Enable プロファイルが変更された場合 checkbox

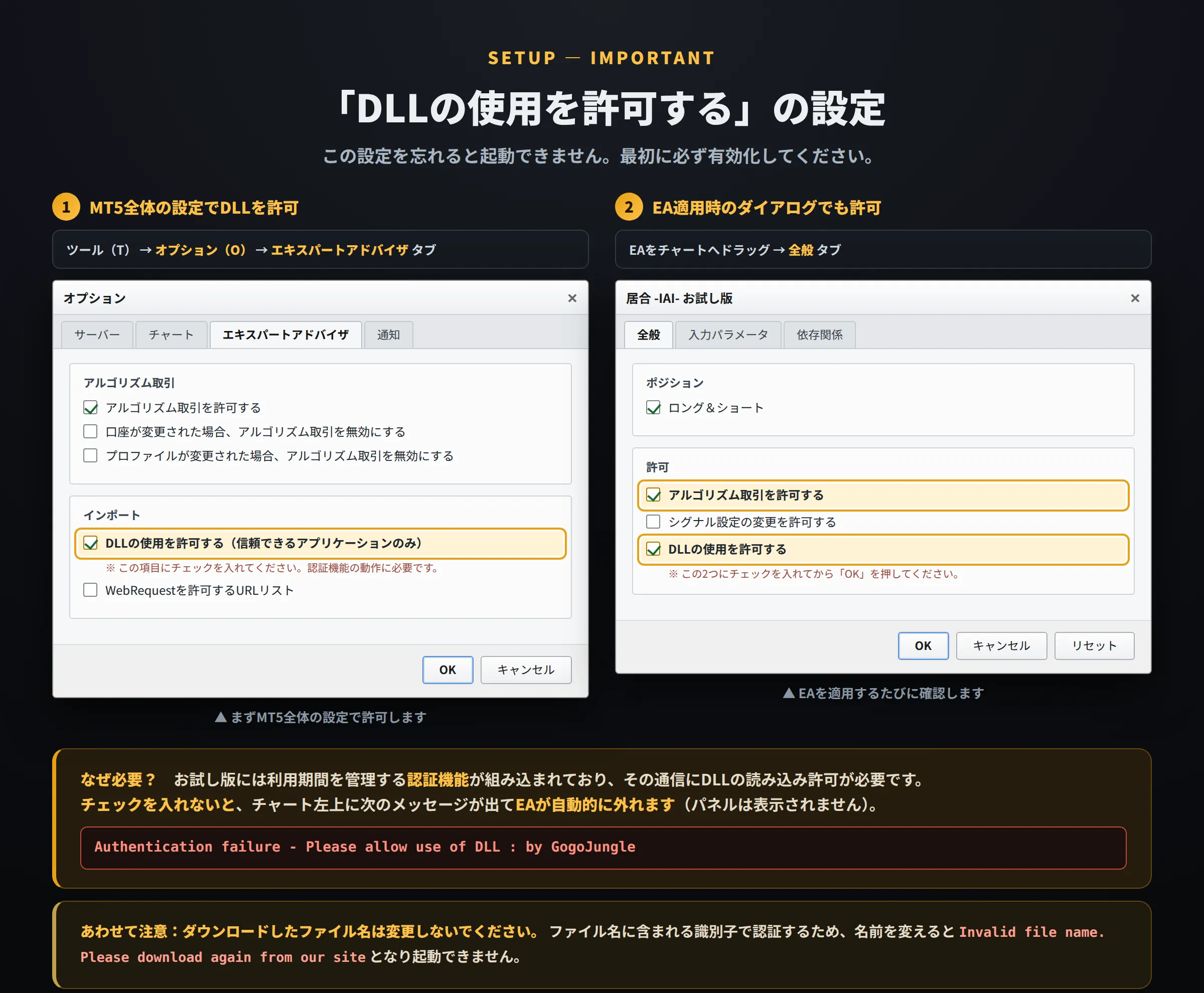pos(90,456)
